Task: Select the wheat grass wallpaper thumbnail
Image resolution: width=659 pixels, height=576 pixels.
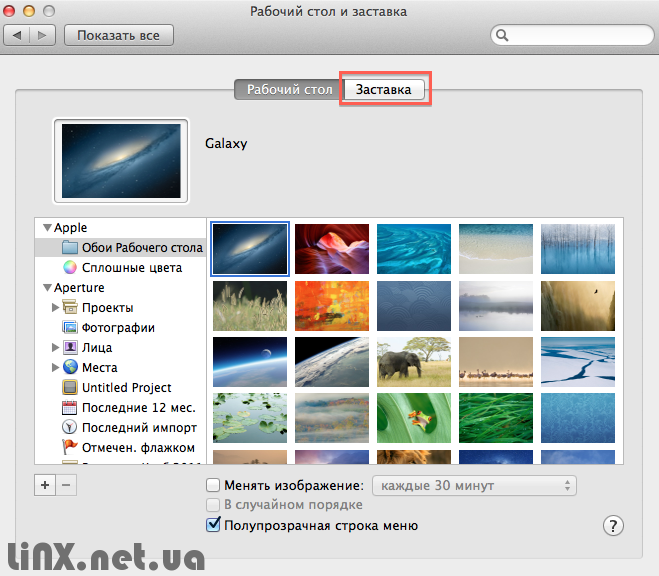Action: pyautogui.click(x=250, y=306)
